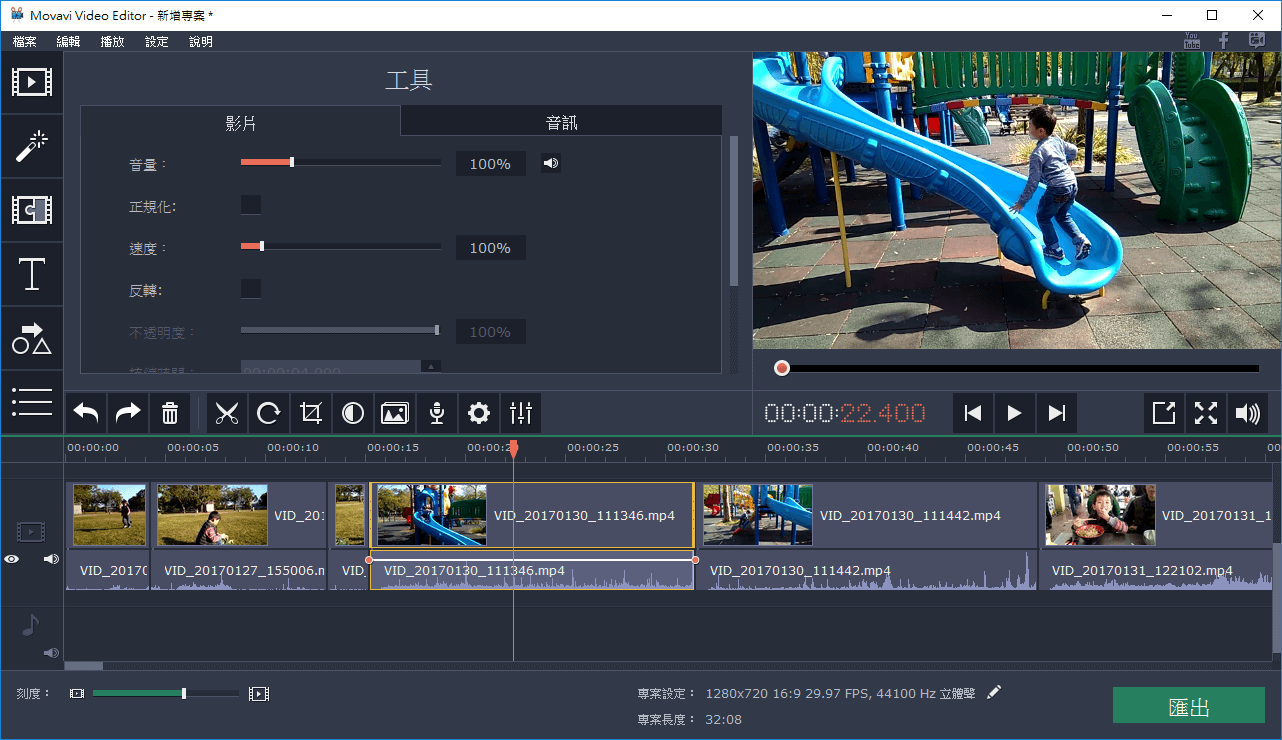
Task: Click the 速度 slider handle
Action: tap(262, 246)
